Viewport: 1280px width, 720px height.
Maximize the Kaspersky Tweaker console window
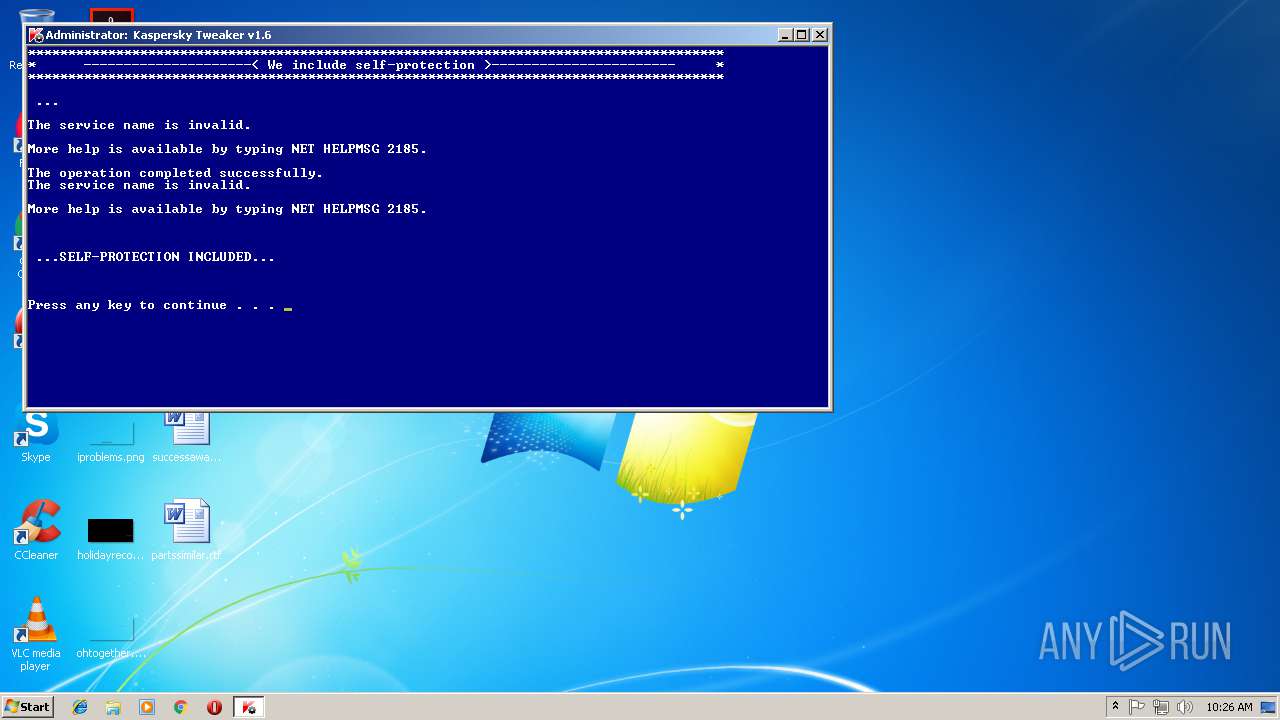point(802,35)
